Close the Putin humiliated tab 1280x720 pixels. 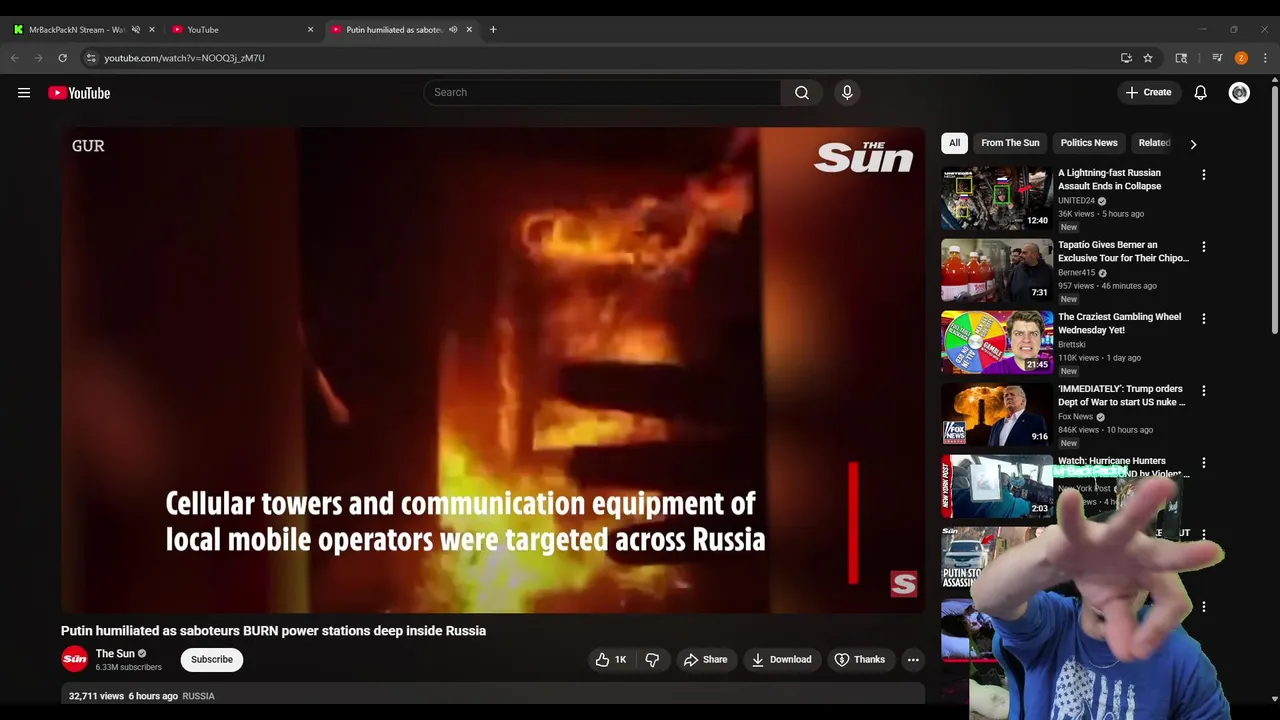pyautogui.click(x=469, y=29)
